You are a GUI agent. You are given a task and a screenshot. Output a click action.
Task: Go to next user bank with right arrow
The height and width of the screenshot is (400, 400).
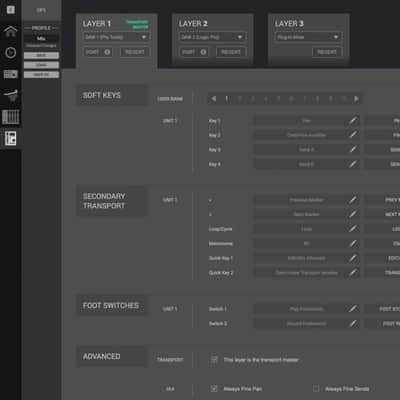tap(356, 99)
